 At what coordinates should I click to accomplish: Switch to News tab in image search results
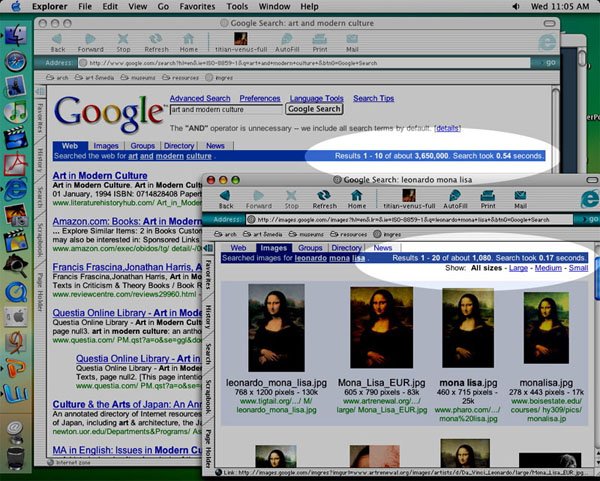tap(383, 248)
